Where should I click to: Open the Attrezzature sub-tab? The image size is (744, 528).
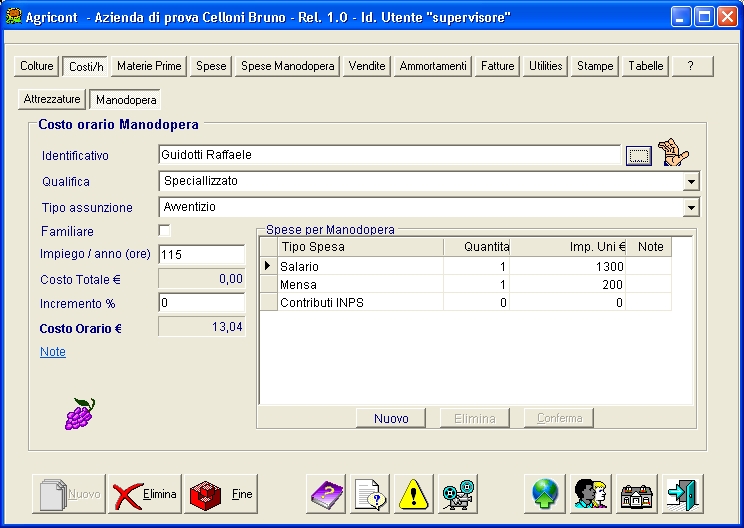[52, 99]
